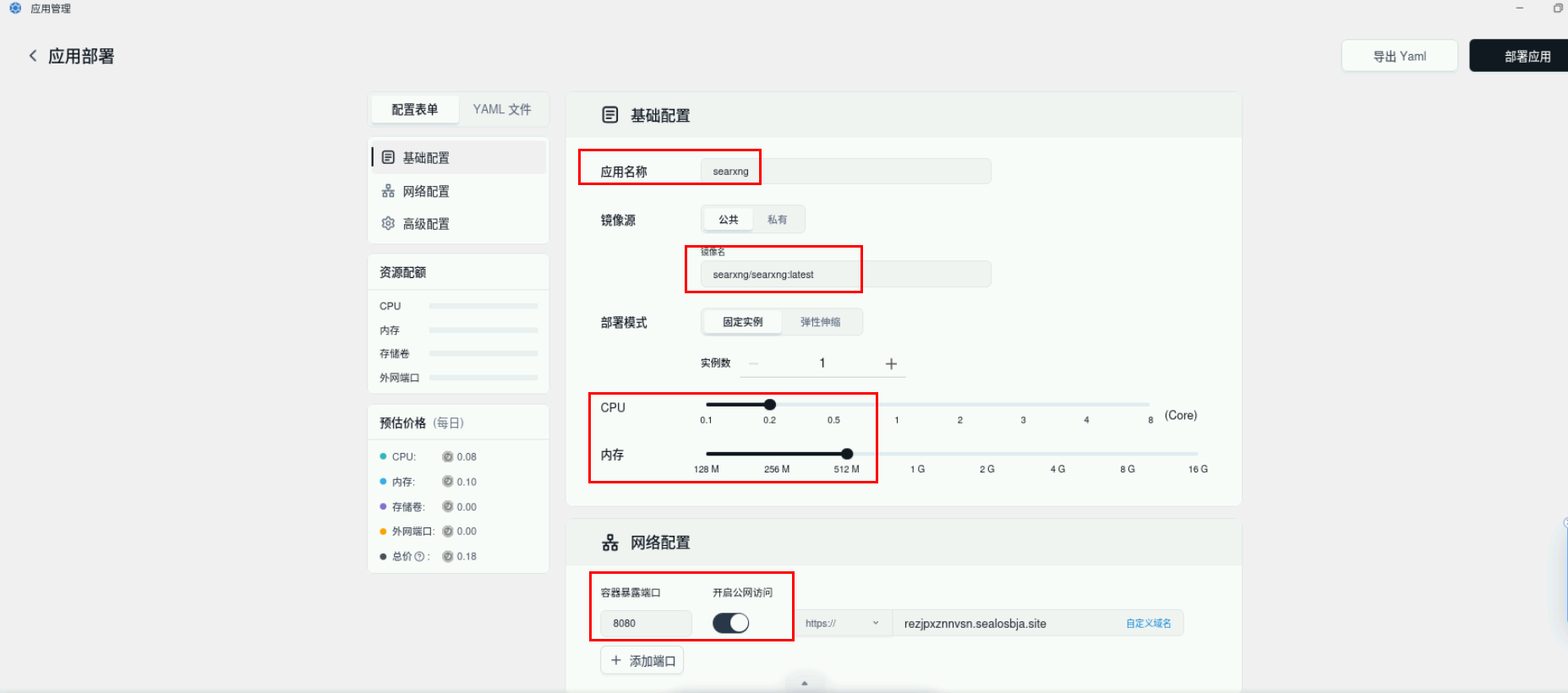Click the 资源配额 panel heading
Viewport: 1568px width, 693px height.
(x=403, y=272)
